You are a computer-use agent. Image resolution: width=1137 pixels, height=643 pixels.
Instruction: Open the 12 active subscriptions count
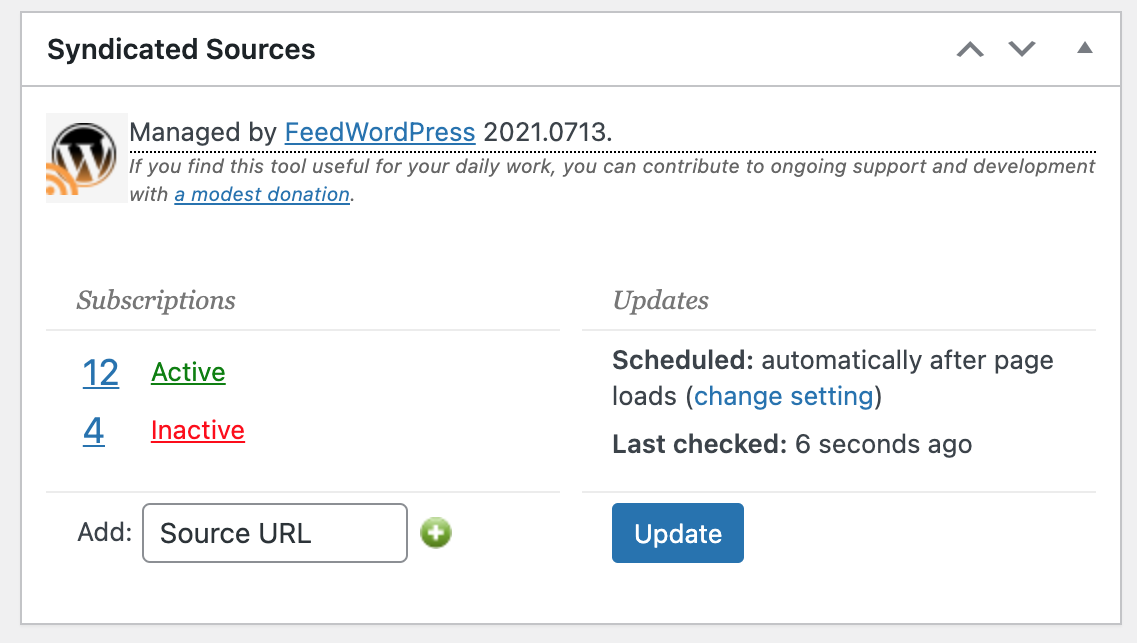click(x=101, y=373)
